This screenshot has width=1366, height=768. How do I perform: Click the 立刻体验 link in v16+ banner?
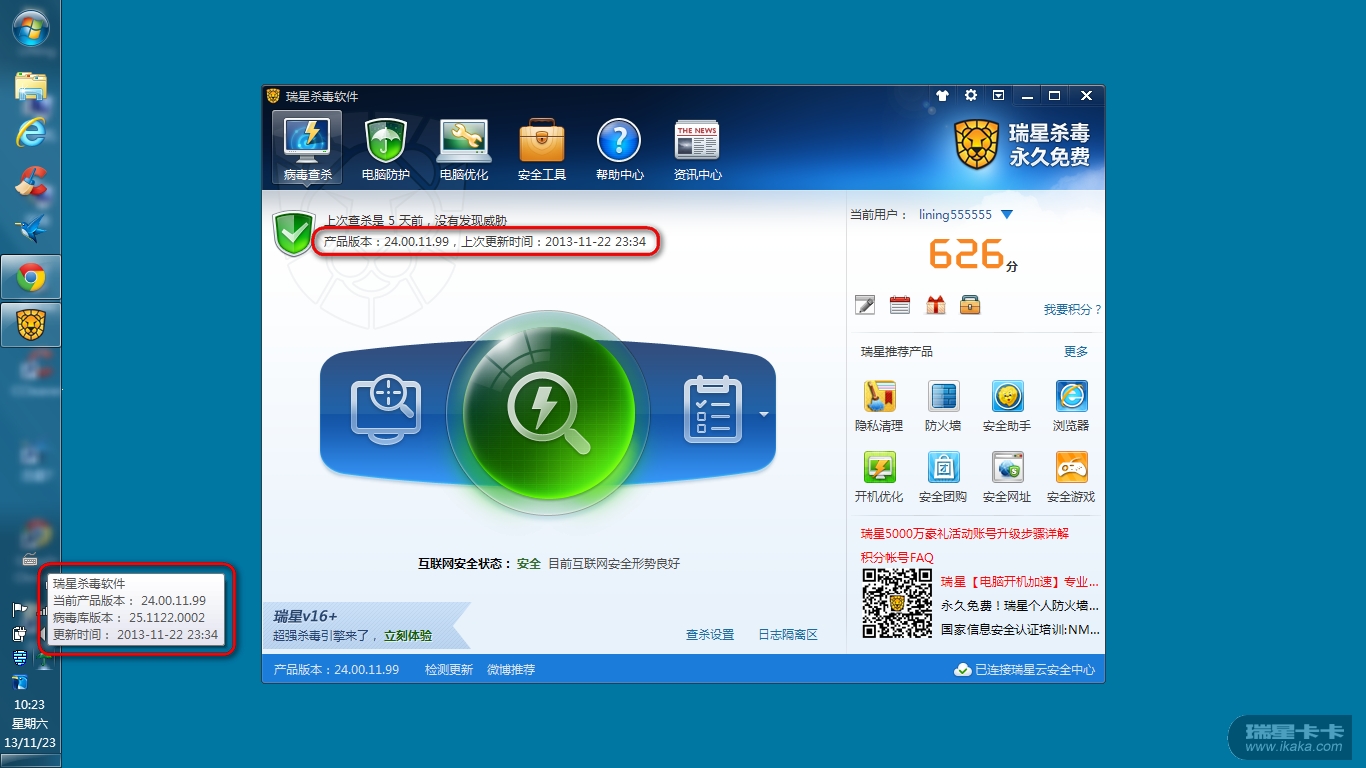click(x=408, y=635)
